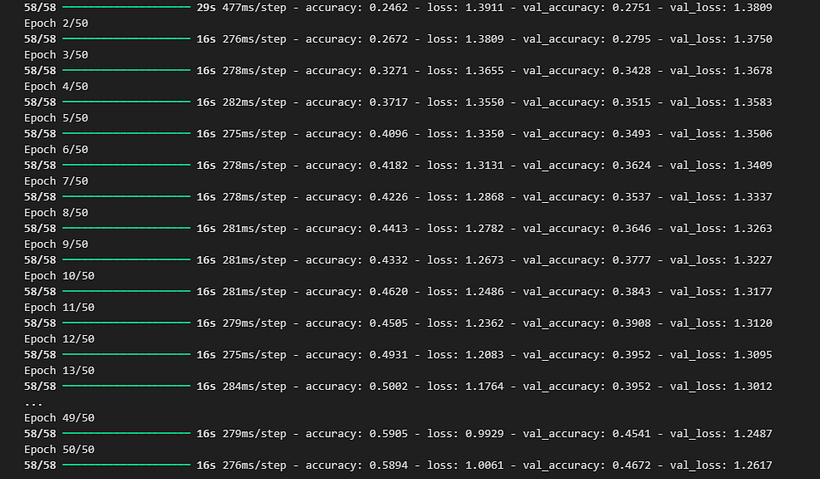Expand the truncated "..." output ellipsis
Image resolution: width=820 pixels, height=479 pixels.
click(x=33, y=402)
